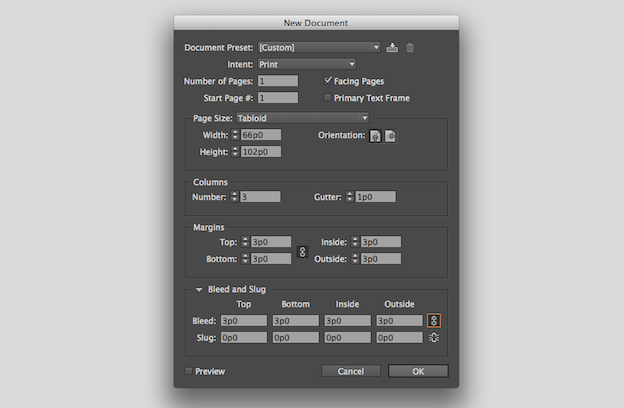Click the Slug Bottom field
This screenshot has width=624, height=408.
(296, 338)
